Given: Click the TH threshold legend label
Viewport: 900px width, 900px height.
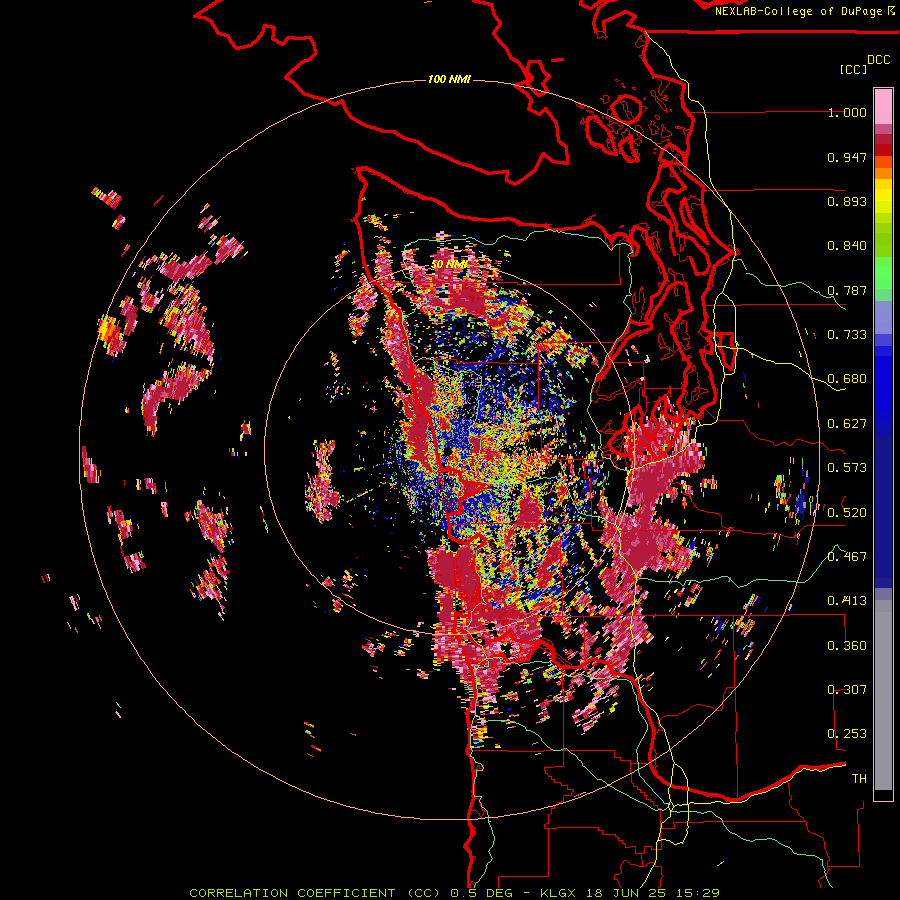Looking at the screenshot, I should 859,779.
